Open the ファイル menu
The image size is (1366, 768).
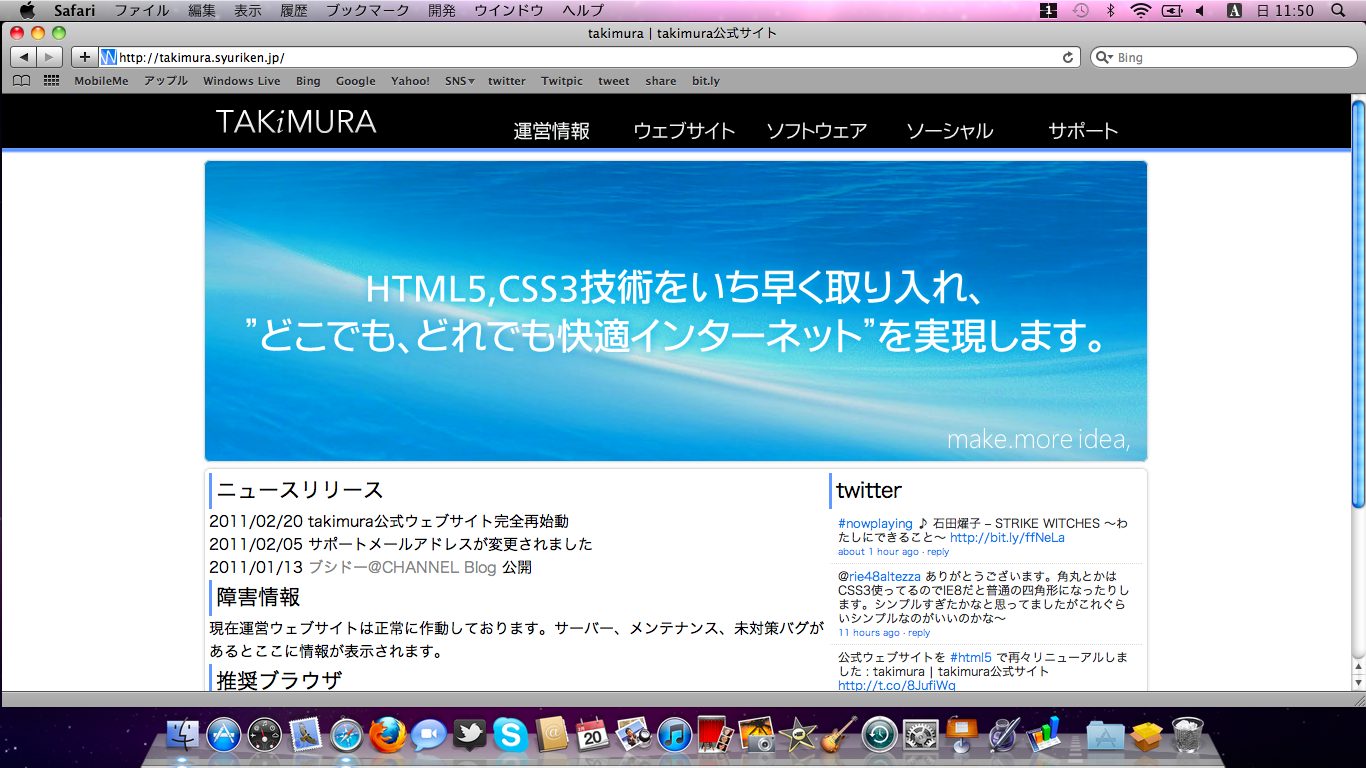(141, 11)
